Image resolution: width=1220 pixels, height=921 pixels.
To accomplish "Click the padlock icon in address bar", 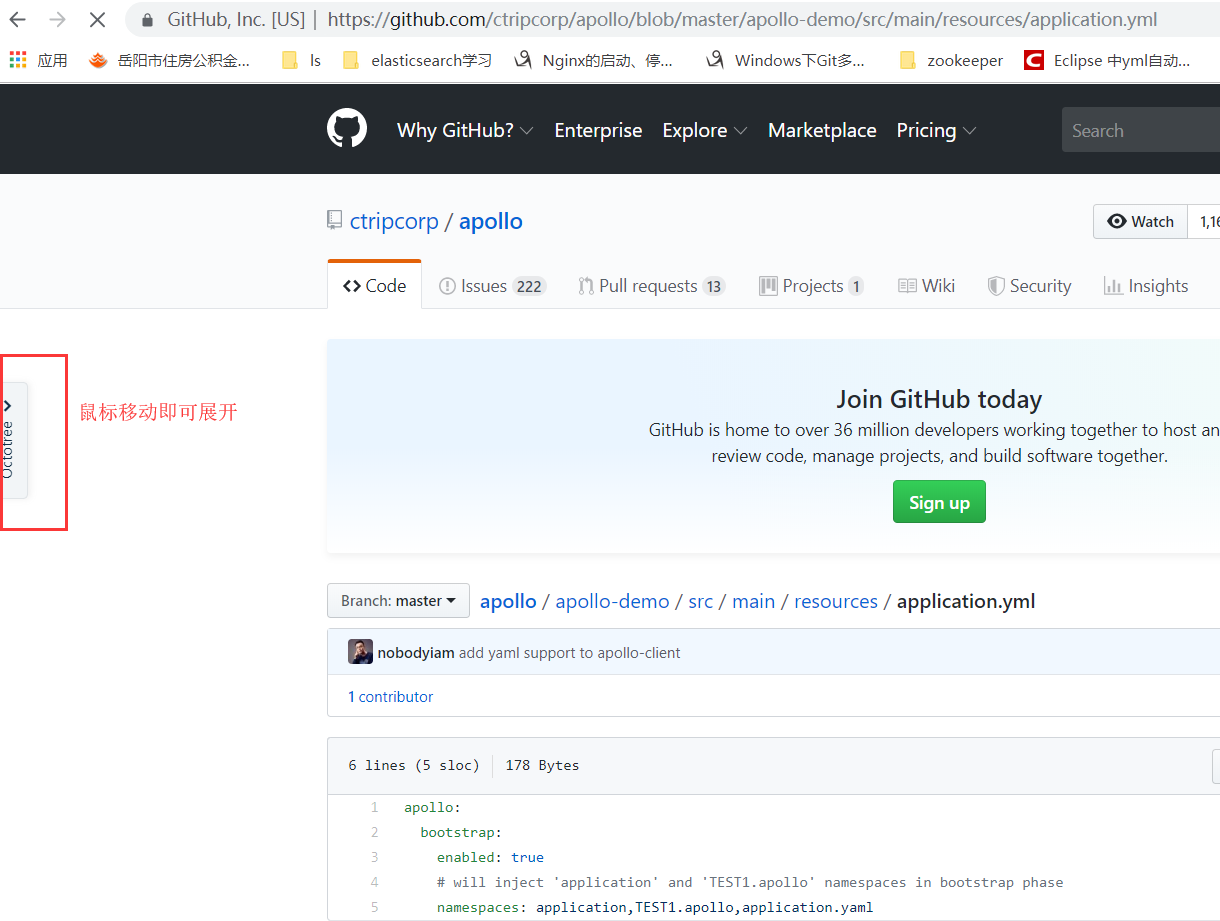I will [x=148, y=19].
